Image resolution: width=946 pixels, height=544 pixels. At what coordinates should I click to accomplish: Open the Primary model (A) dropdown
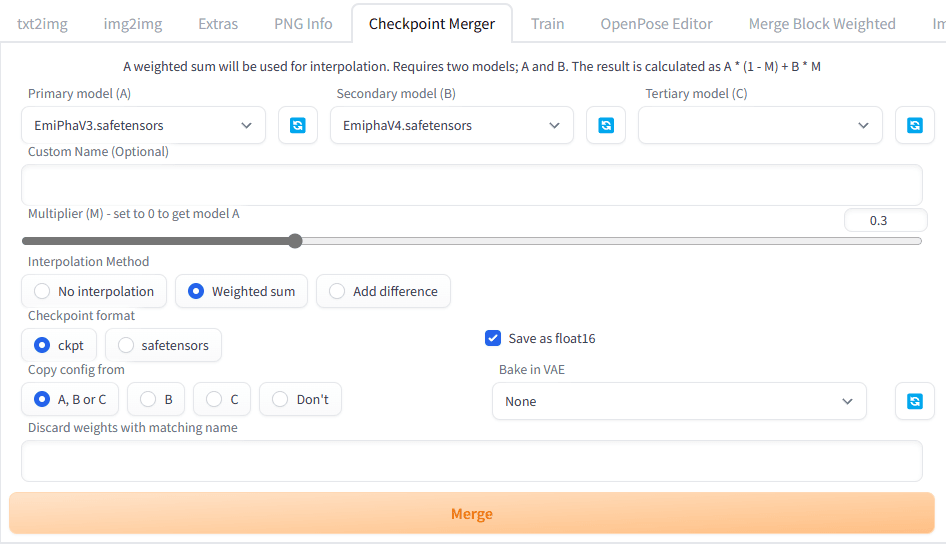143,125
